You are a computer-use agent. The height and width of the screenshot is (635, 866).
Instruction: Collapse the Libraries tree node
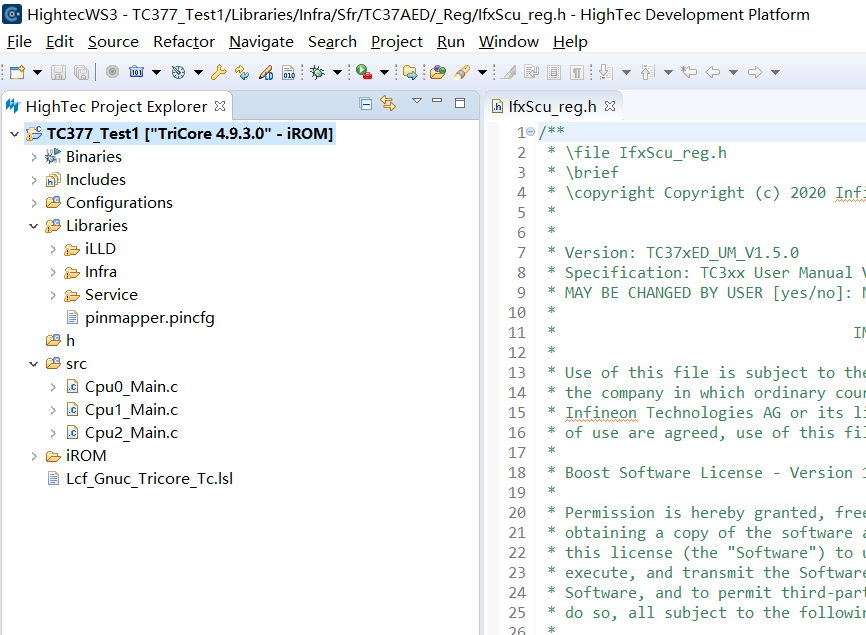point(34,225)
